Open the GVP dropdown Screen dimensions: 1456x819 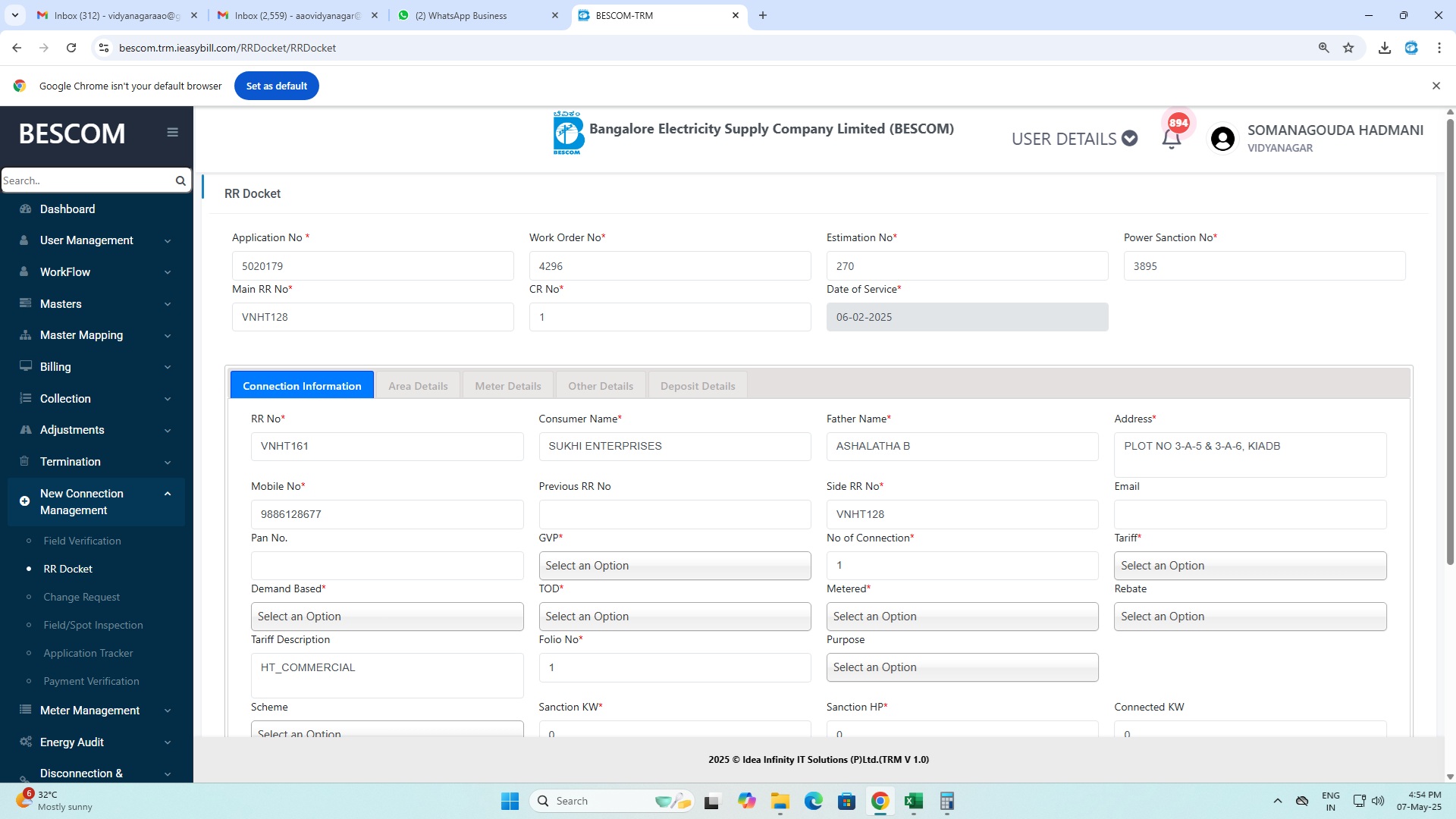point(674,566)
